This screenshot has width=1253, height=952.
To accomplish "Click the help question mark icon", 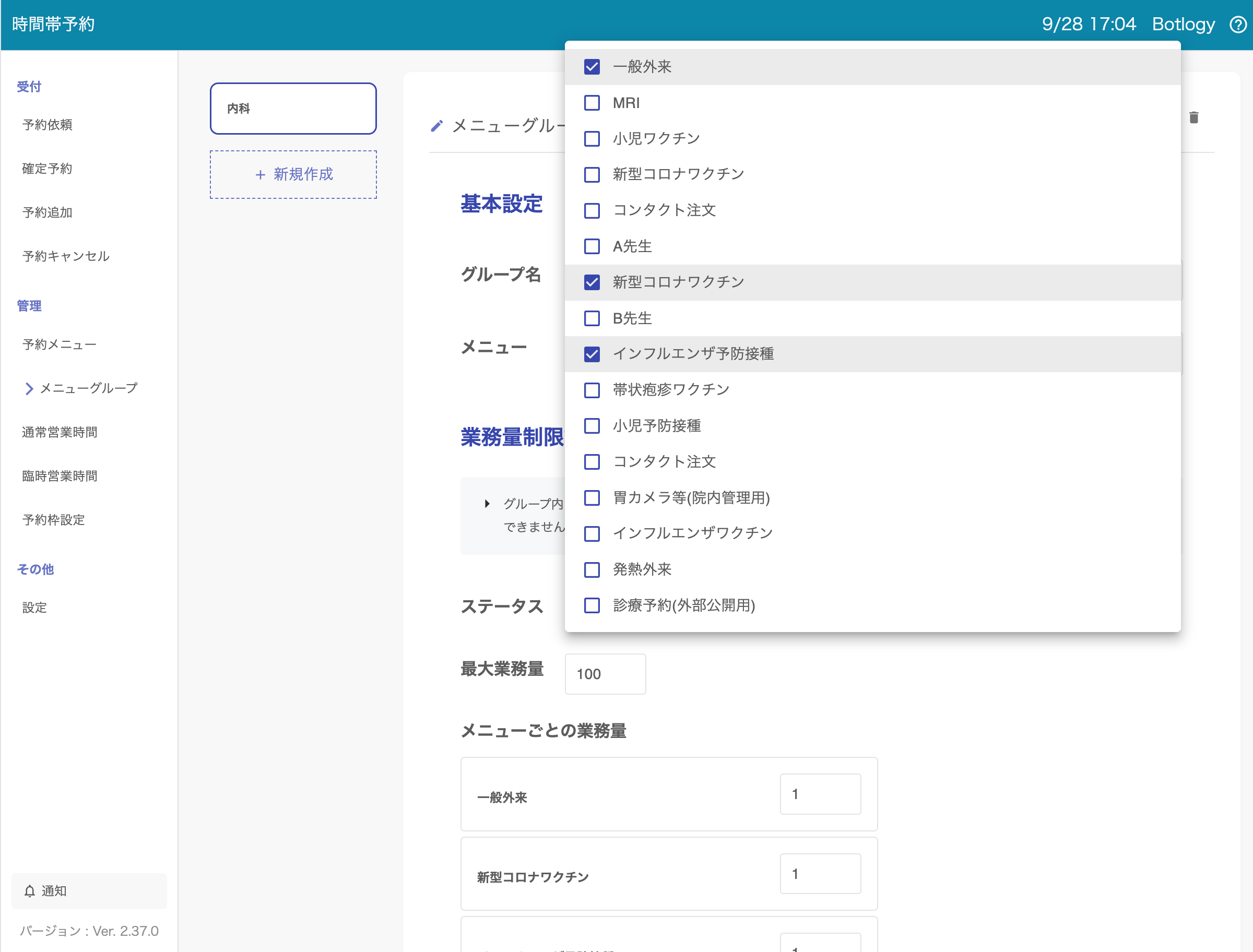I will point(1238,25).
